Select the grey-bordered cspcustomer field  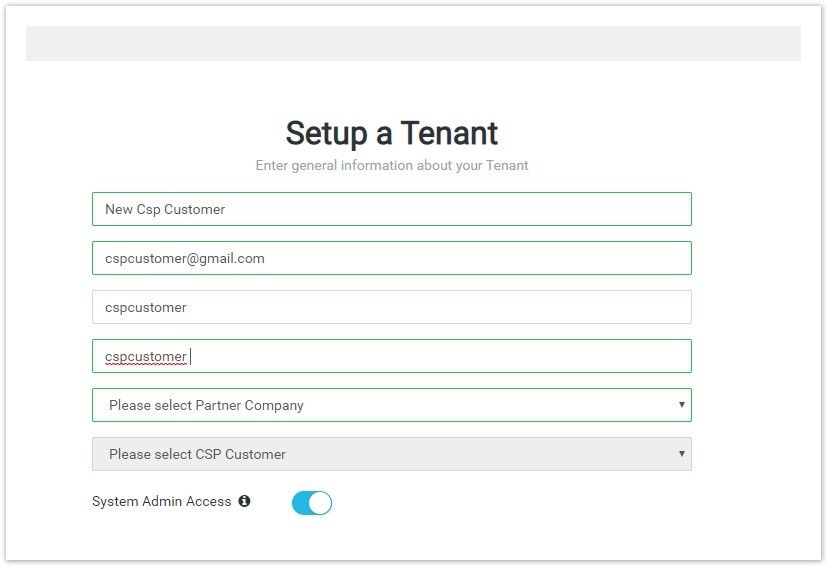tap(391, 307)
